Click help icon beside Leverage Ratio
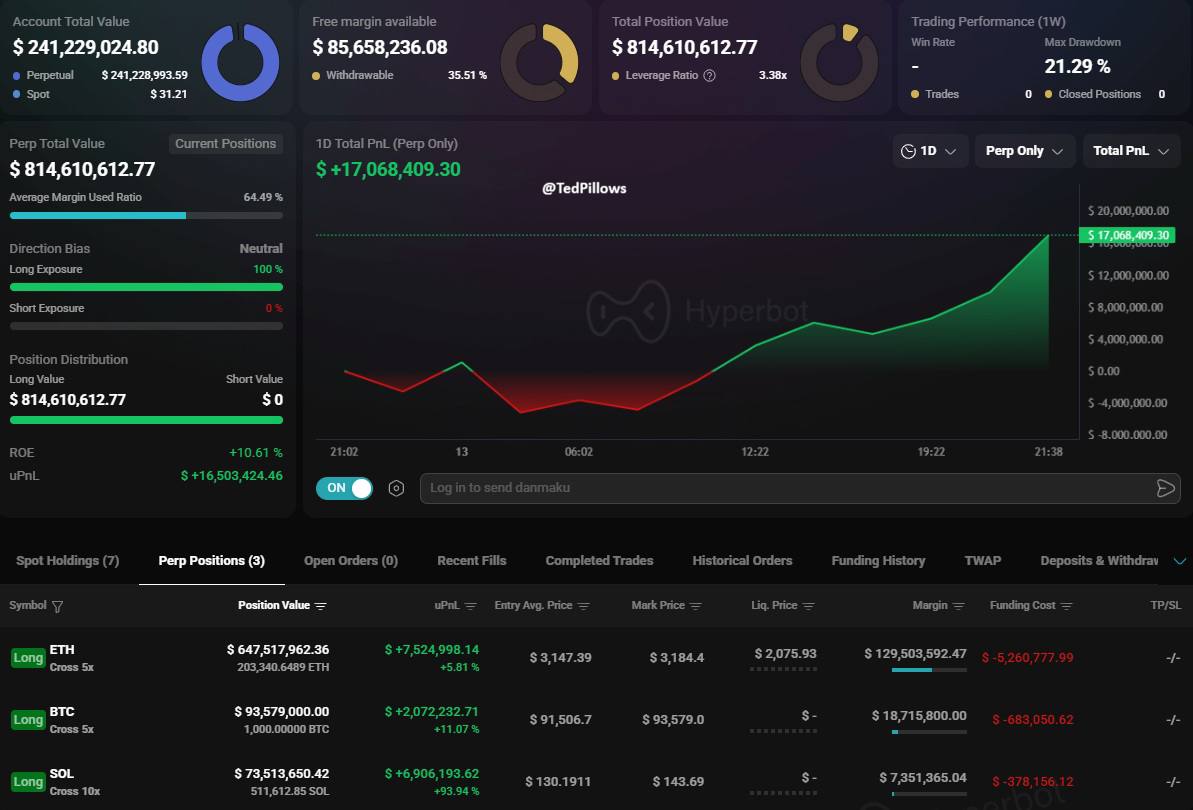 (710, 75)
